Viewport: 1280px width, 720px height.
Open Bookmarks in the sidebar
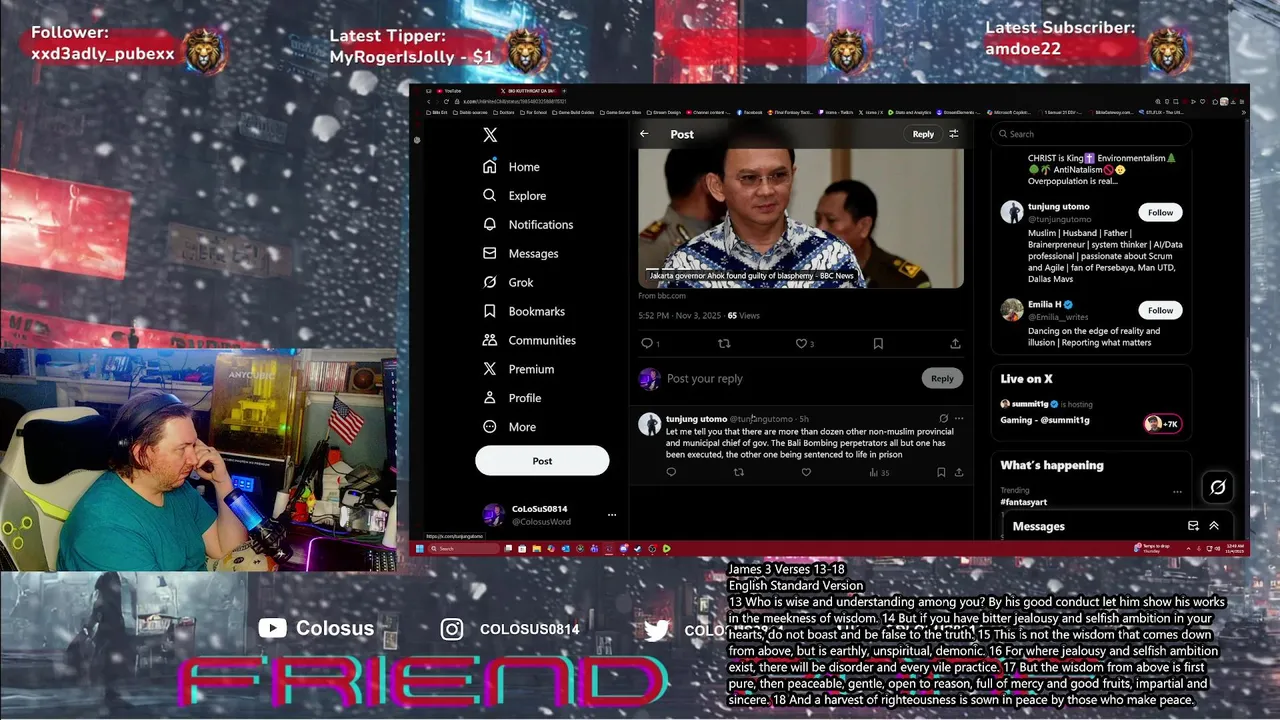point(524,312)
